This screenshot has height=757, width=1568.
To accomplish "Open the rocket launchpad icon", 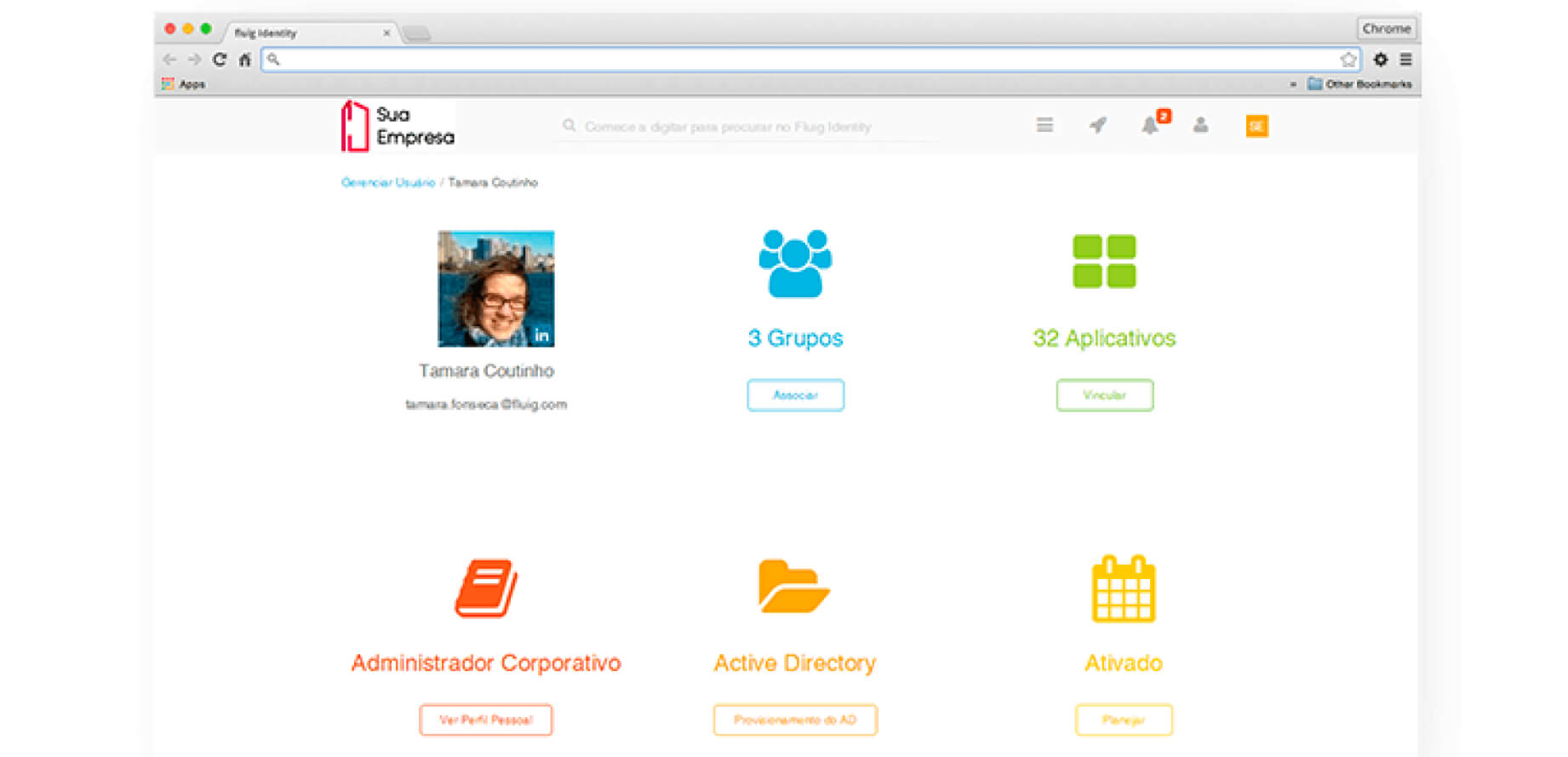I will pyautogui.click(x=1098, y=126).
